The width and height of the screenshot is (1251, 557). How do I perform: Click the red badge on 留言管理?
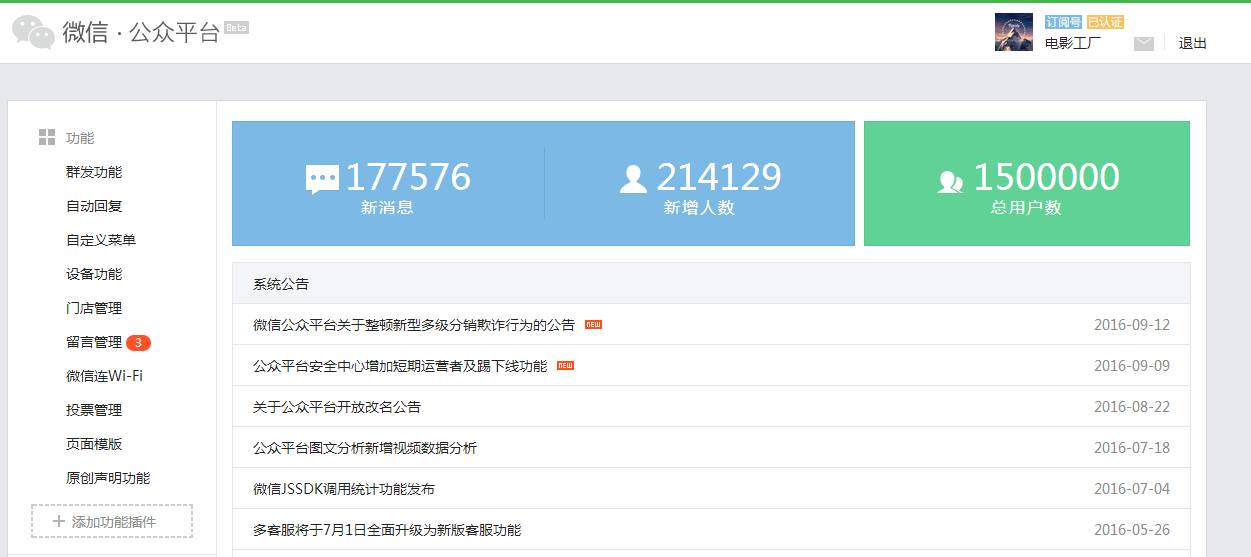139,343
